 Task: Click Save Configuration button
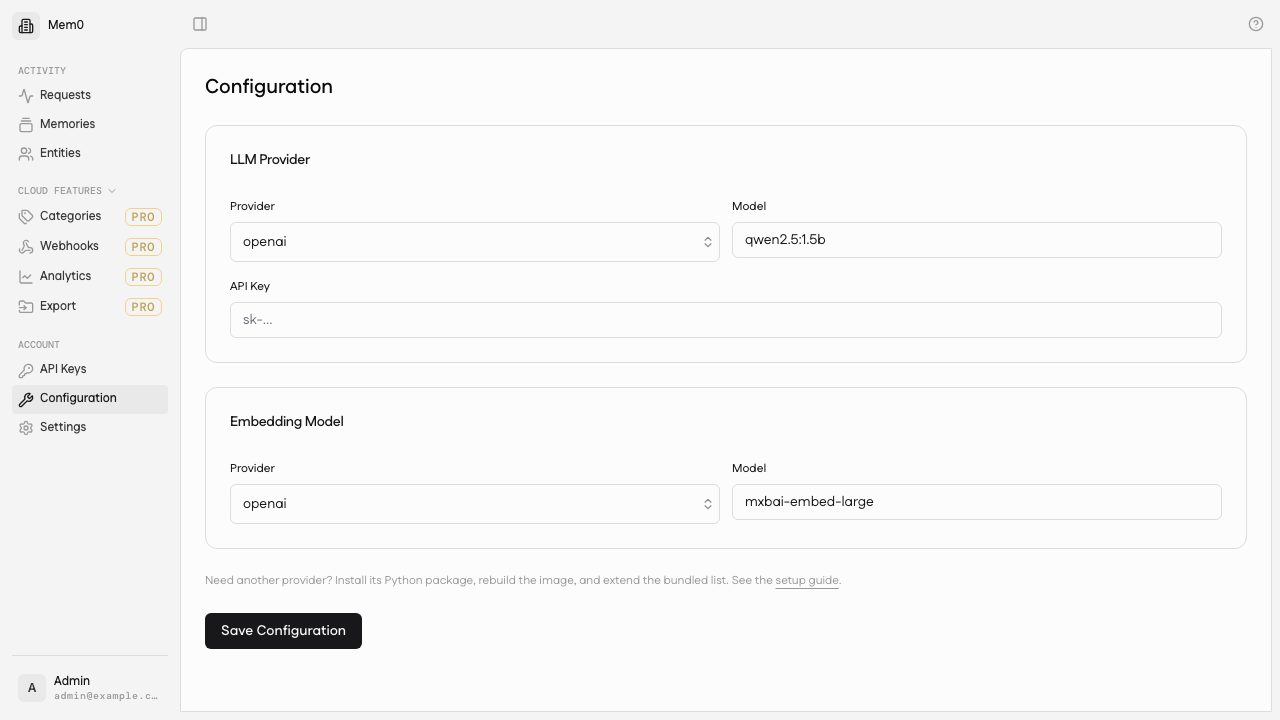point(283,631)
